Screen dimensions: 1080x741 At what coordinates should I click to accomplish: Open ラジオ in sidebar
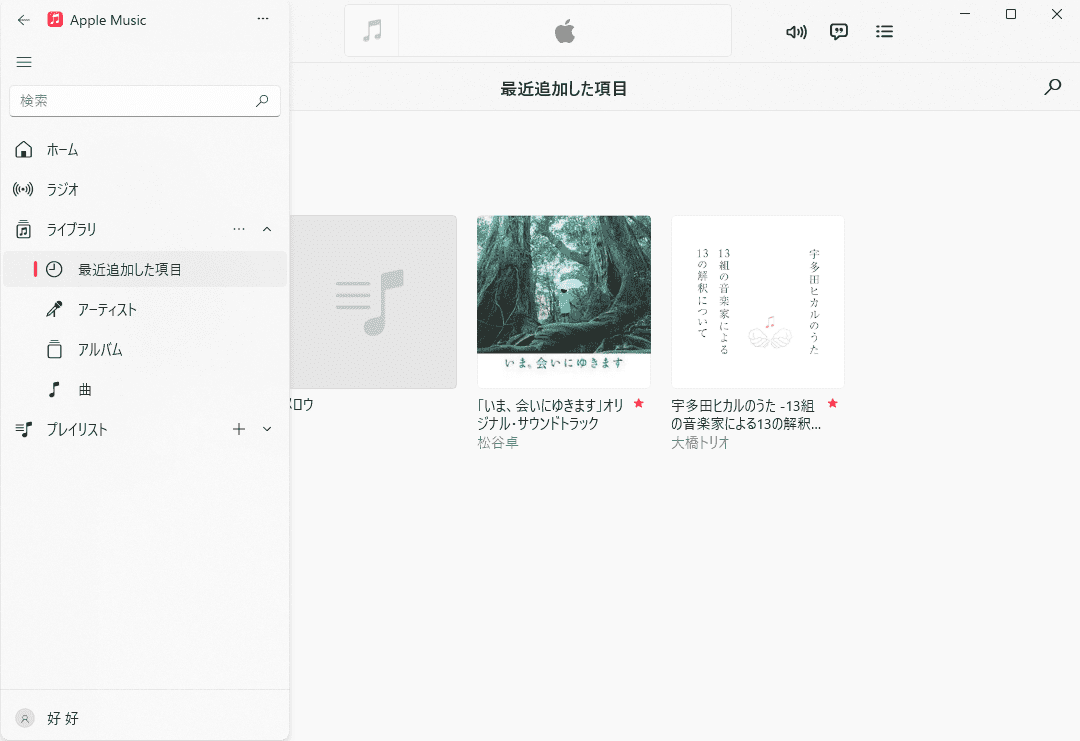coord(62,189)
